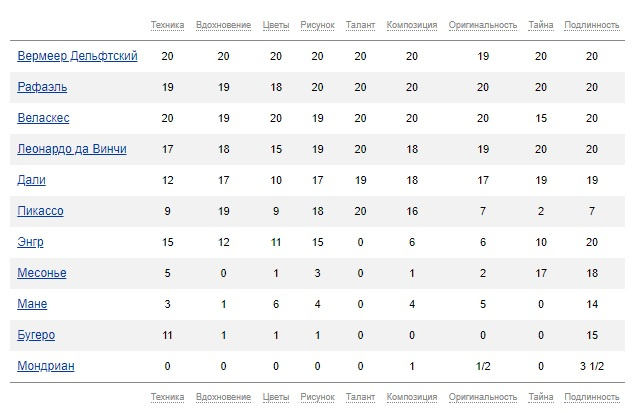Open the Веласкес artist page link
This screenshot has width=636, height=413.
pyautogui.click(x=45, y=119)
